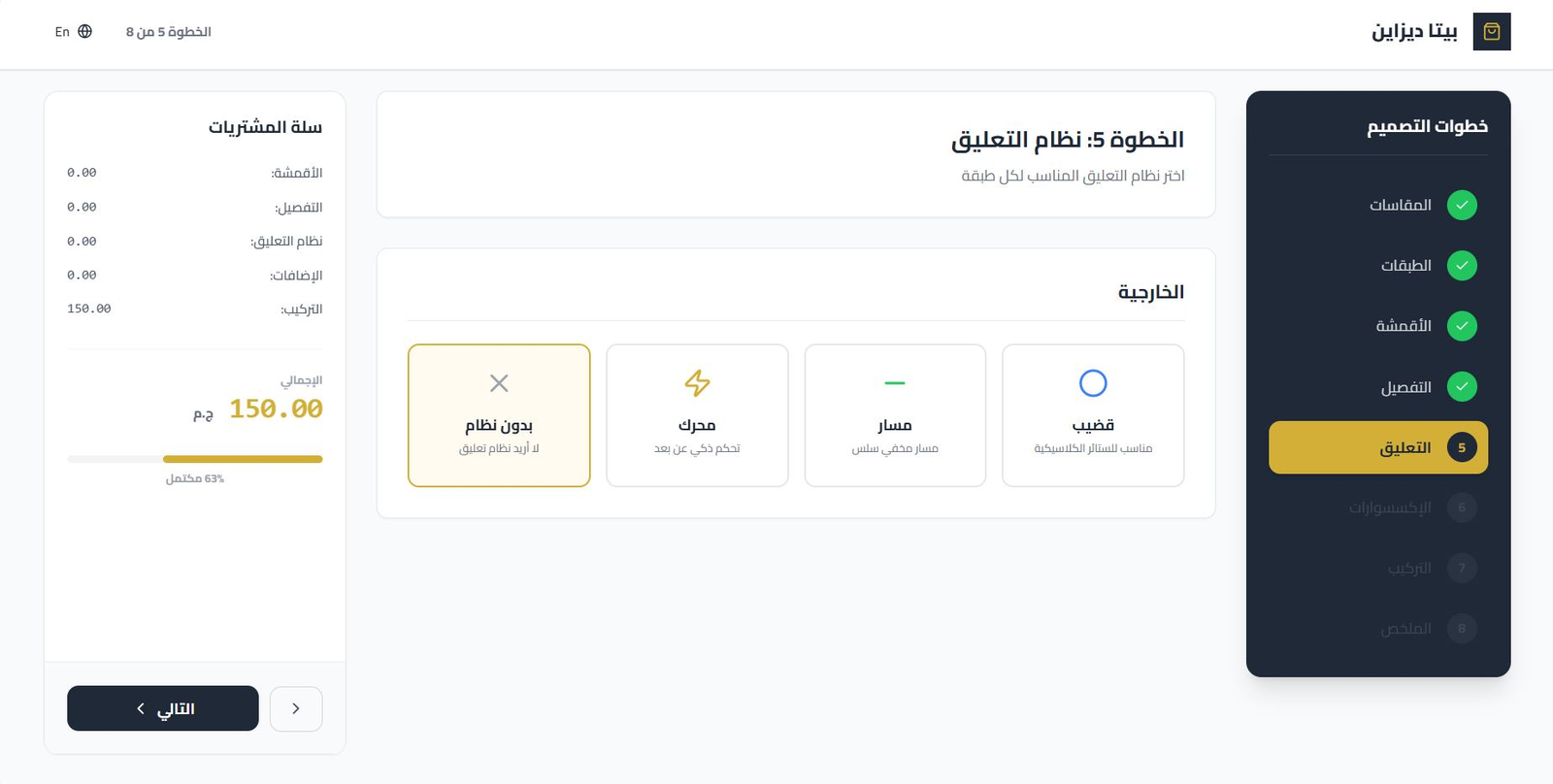Click the green checkmark next to المقاسات step
Viewport: 1553px width, 784px height.
tap(1462, 205)
